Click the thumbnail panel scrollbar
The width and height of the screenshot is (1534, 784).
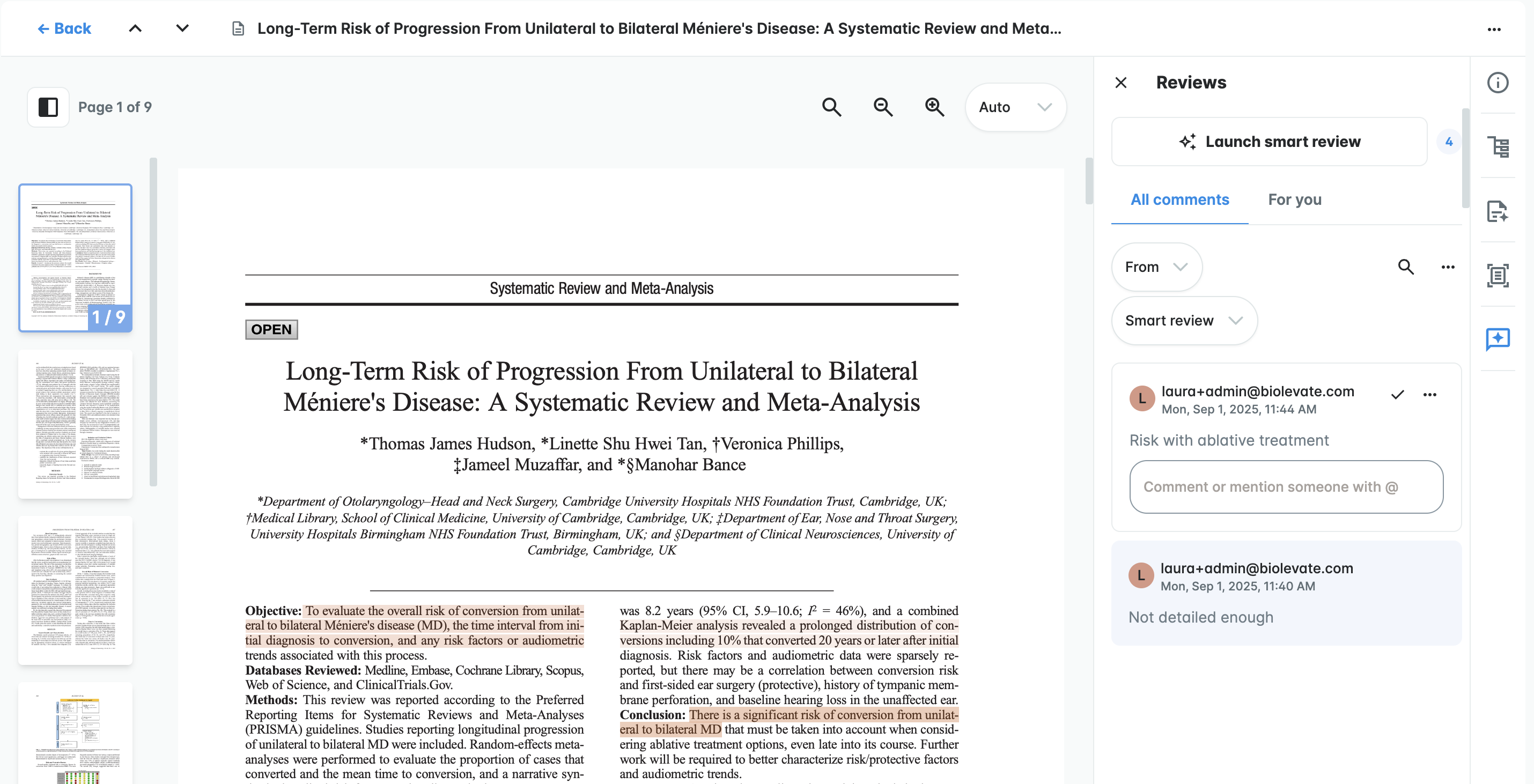[153, 321]
